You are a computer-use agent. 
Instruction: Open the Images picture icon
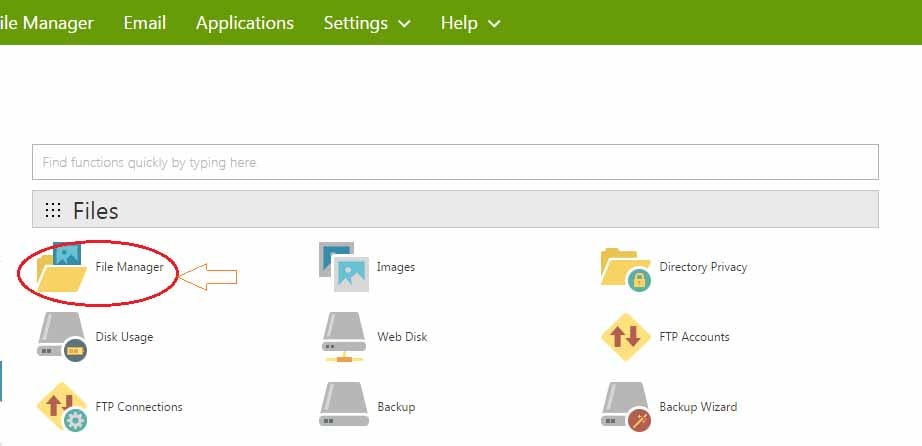343,267
